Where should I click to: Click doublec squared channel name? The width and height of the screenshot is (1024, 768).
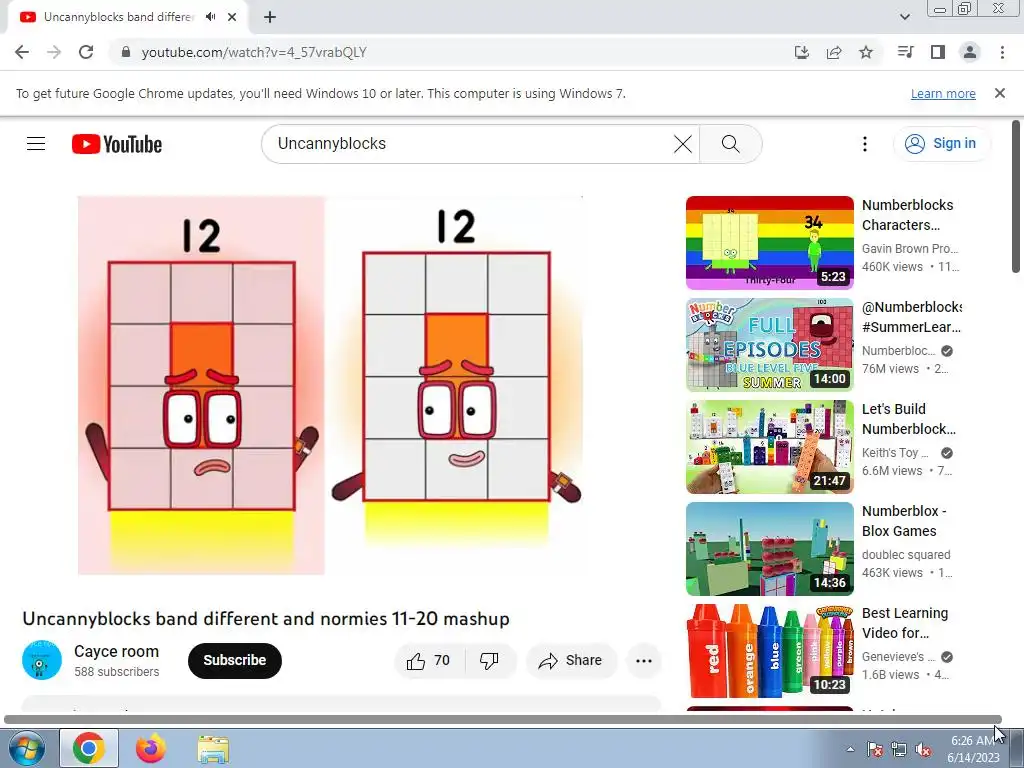coord(906,554)
